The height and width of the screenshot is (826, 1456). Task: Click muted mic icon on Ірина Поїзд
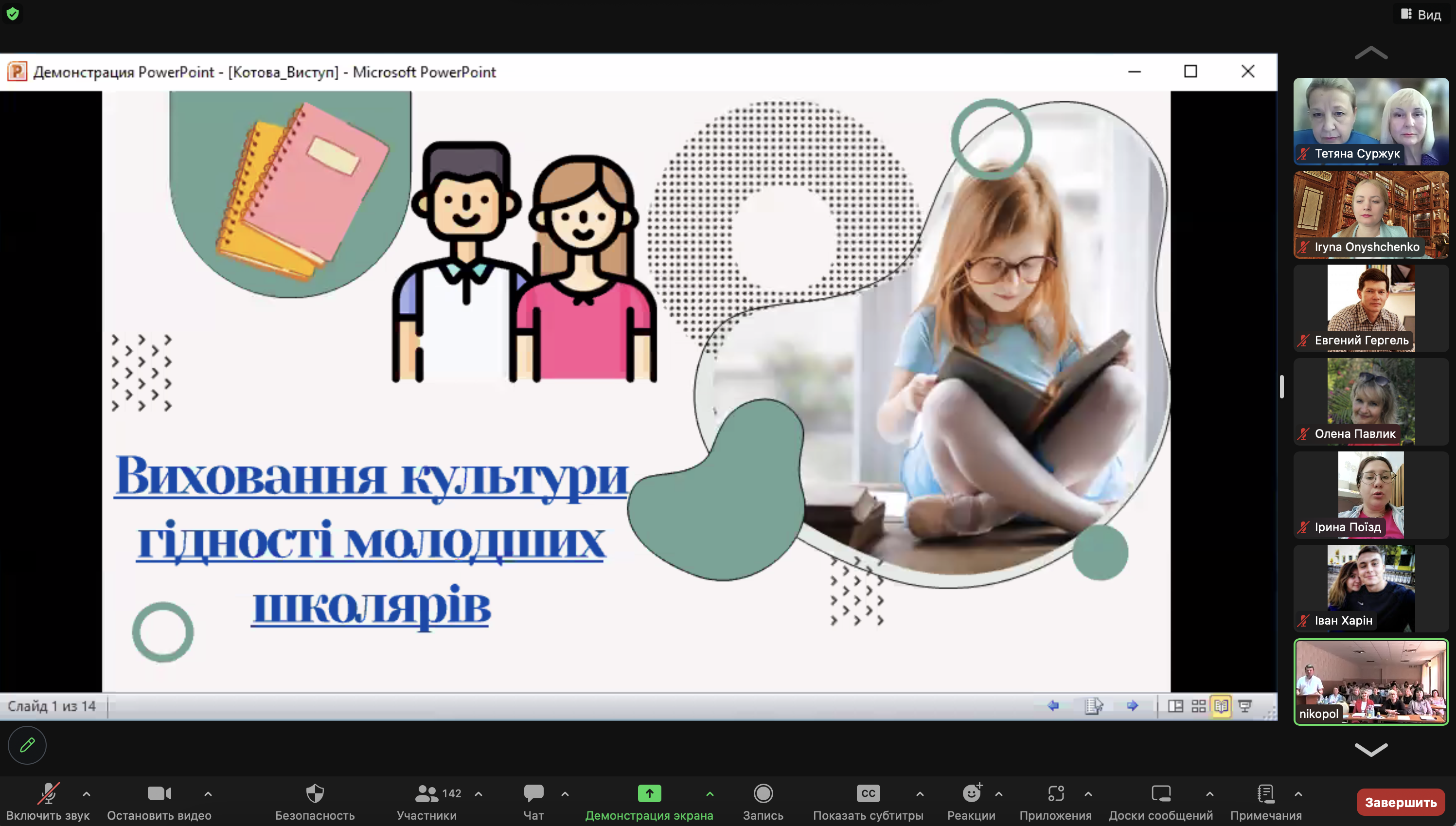pyautogui.click(x=1303, y=527)
